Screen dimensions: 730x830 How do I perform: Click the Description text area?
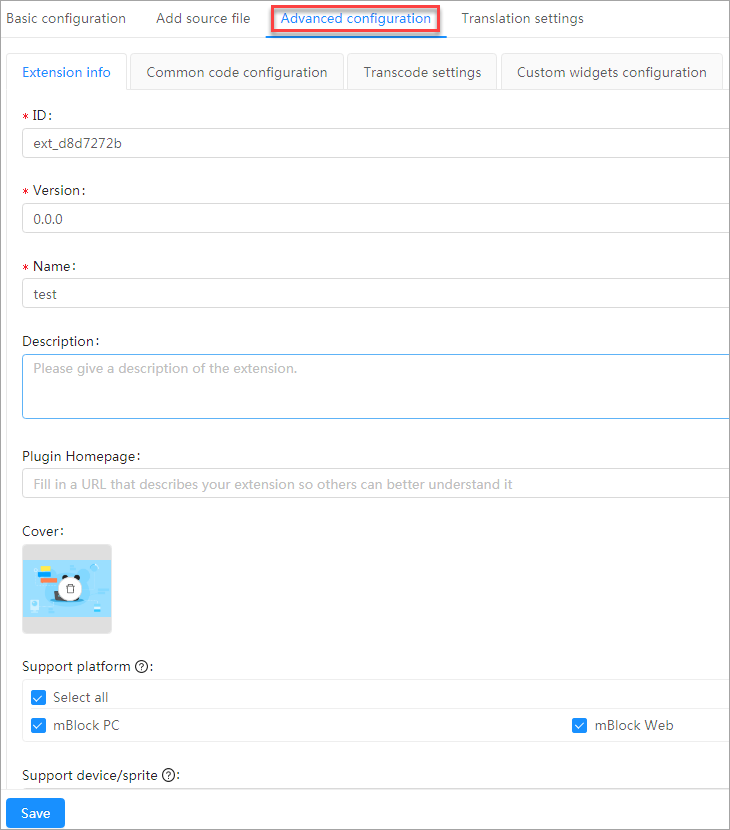tap(376, 386)
